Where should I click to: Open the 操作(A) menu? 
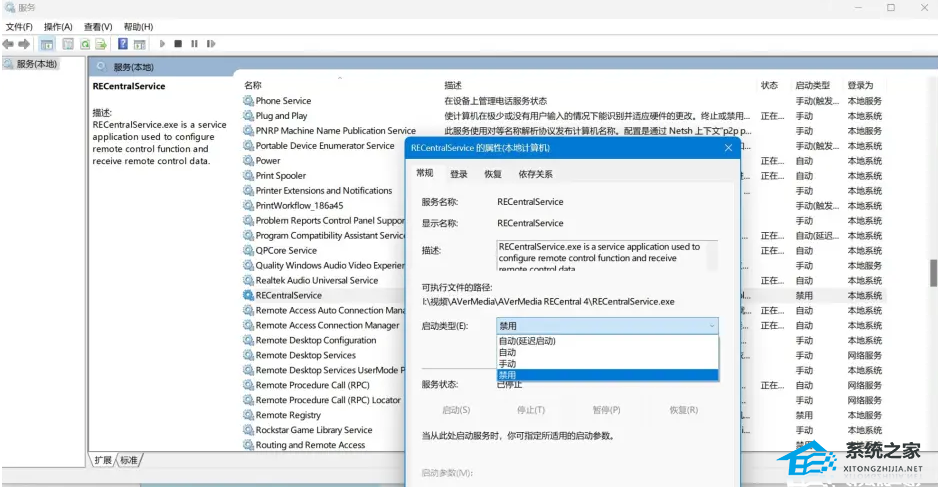point(58,27)
